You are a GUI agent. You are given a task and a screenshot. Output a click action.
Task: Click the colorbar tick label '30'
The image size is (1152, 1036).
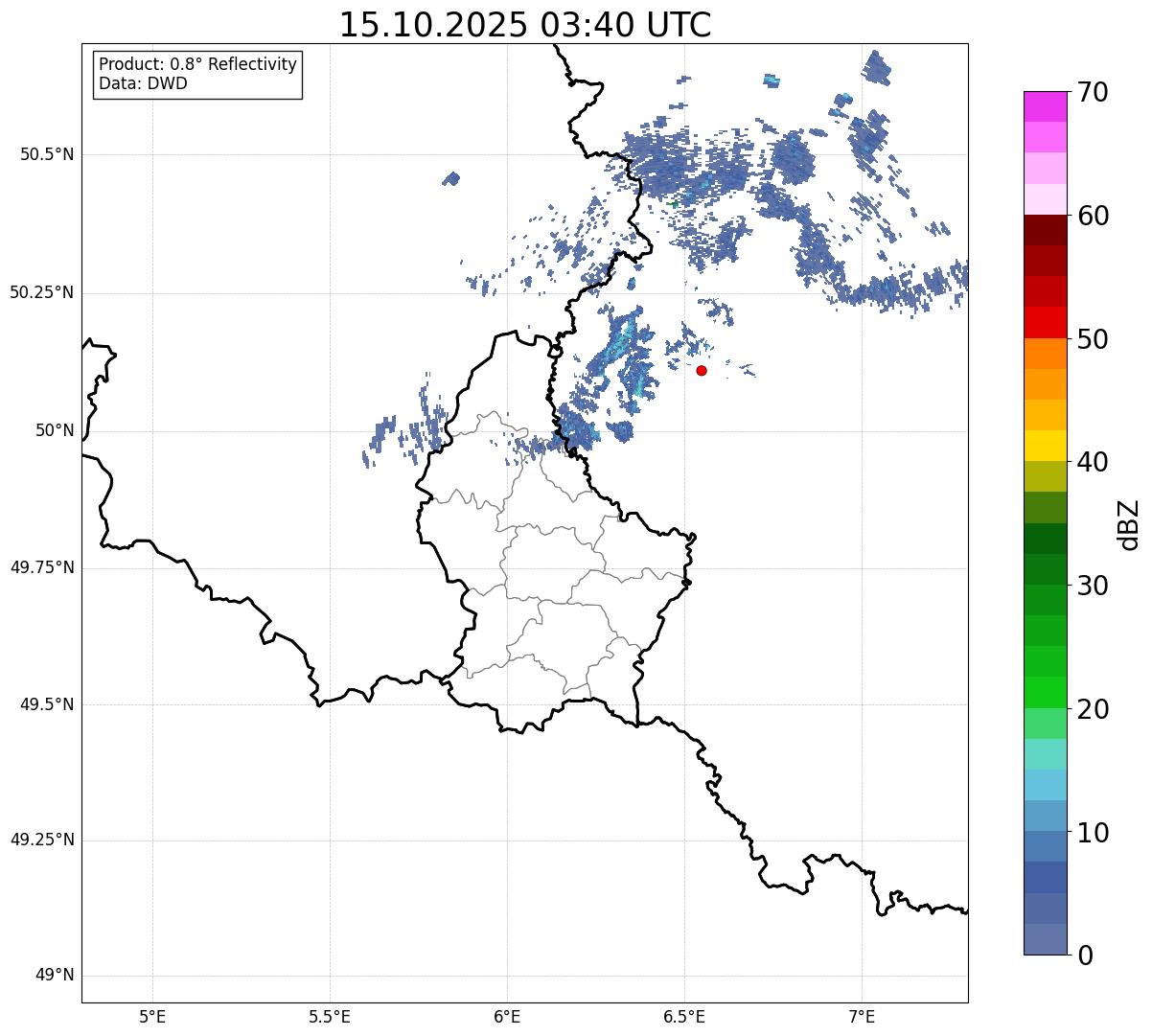coord(1094,586)
